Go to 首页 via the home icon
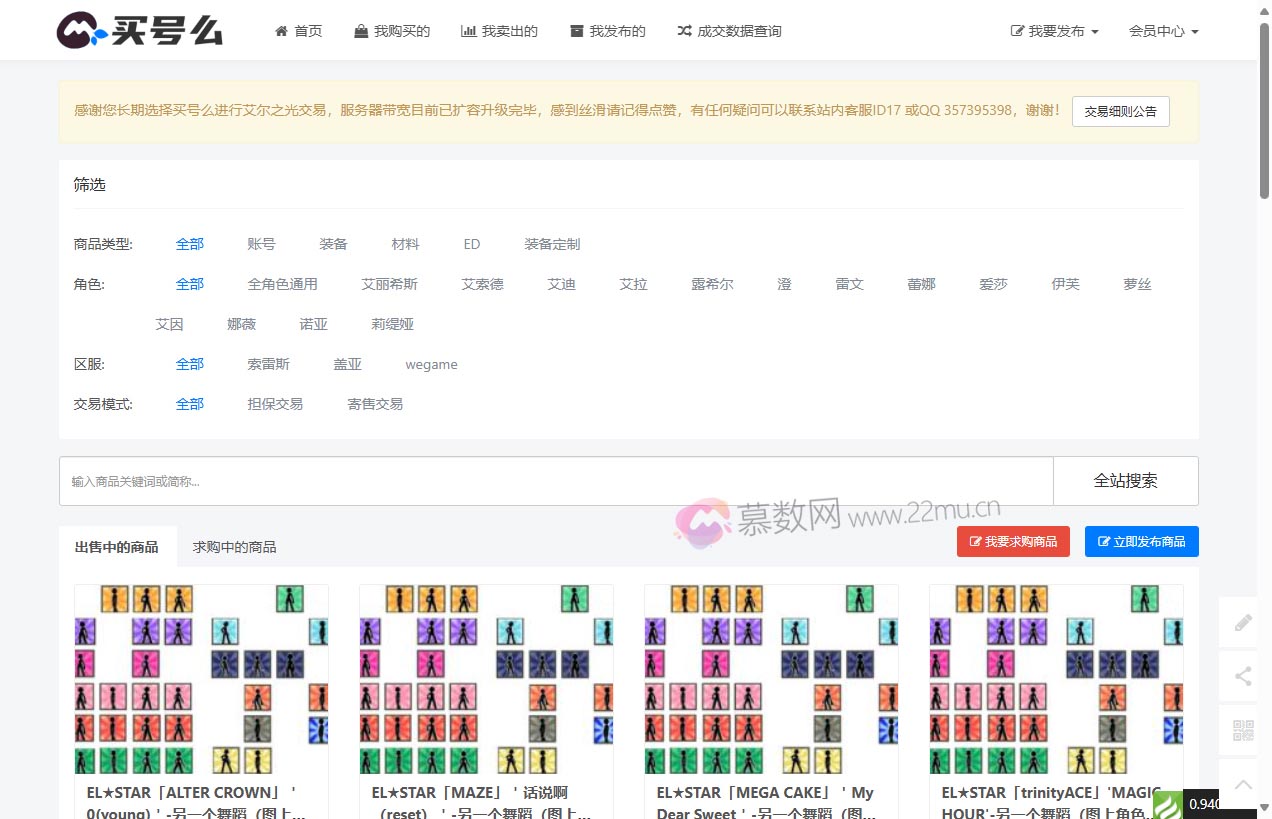This screenshot has width=1272, height=819. [298, 31]
